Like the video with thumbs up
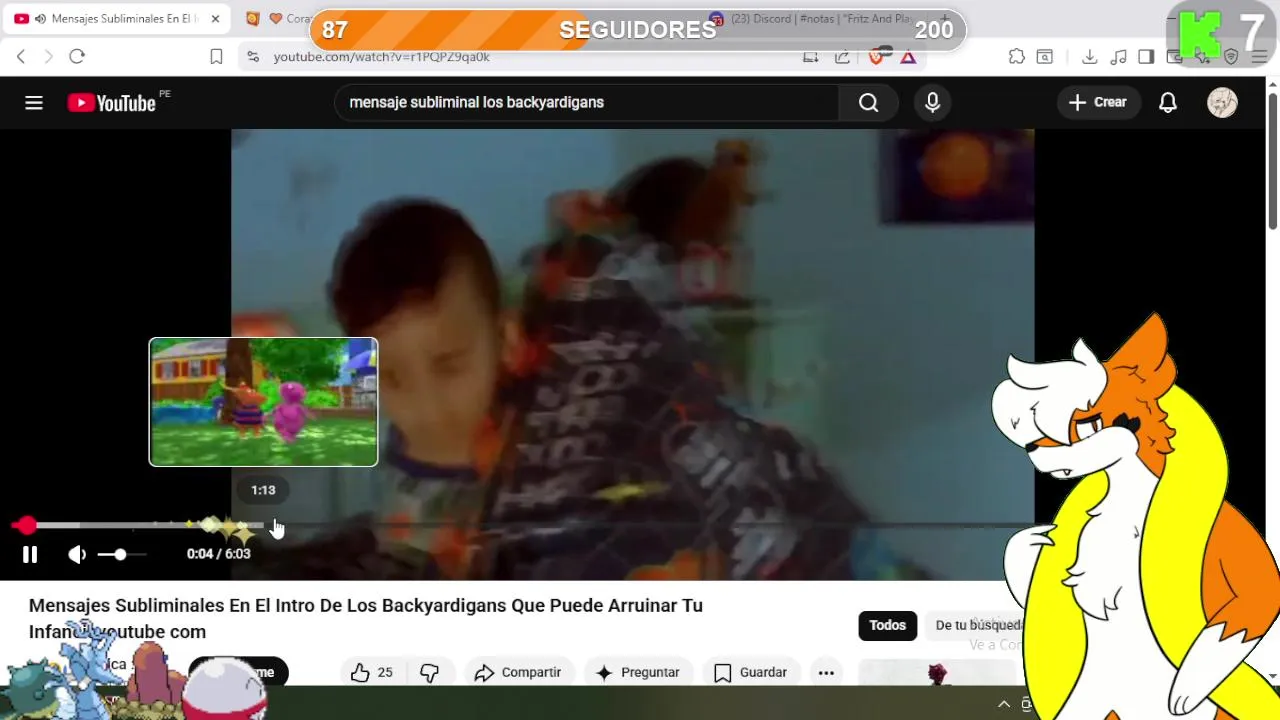 coord(371,672)
